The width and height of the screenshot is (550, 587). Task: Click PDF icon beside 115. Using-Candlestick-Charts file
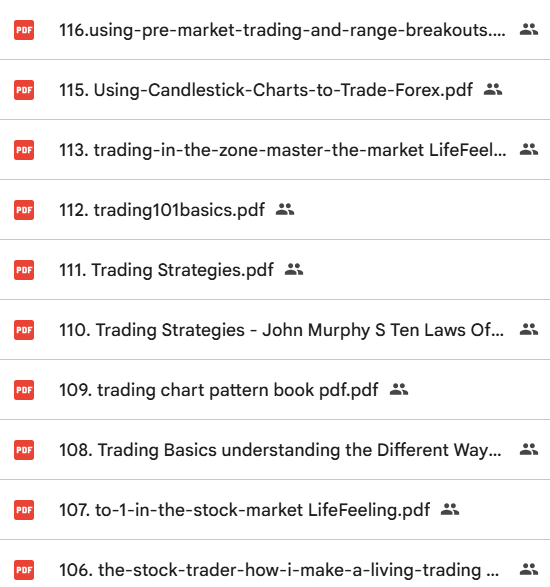[24, 90]
